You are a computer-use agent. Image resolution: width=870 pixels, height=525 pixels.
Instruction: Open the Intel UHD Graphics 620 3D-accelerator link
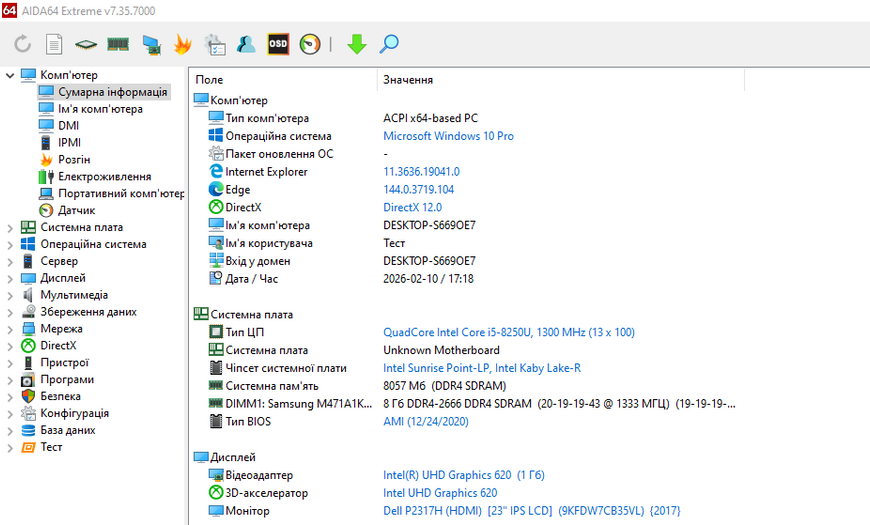(x=440, y=493)
